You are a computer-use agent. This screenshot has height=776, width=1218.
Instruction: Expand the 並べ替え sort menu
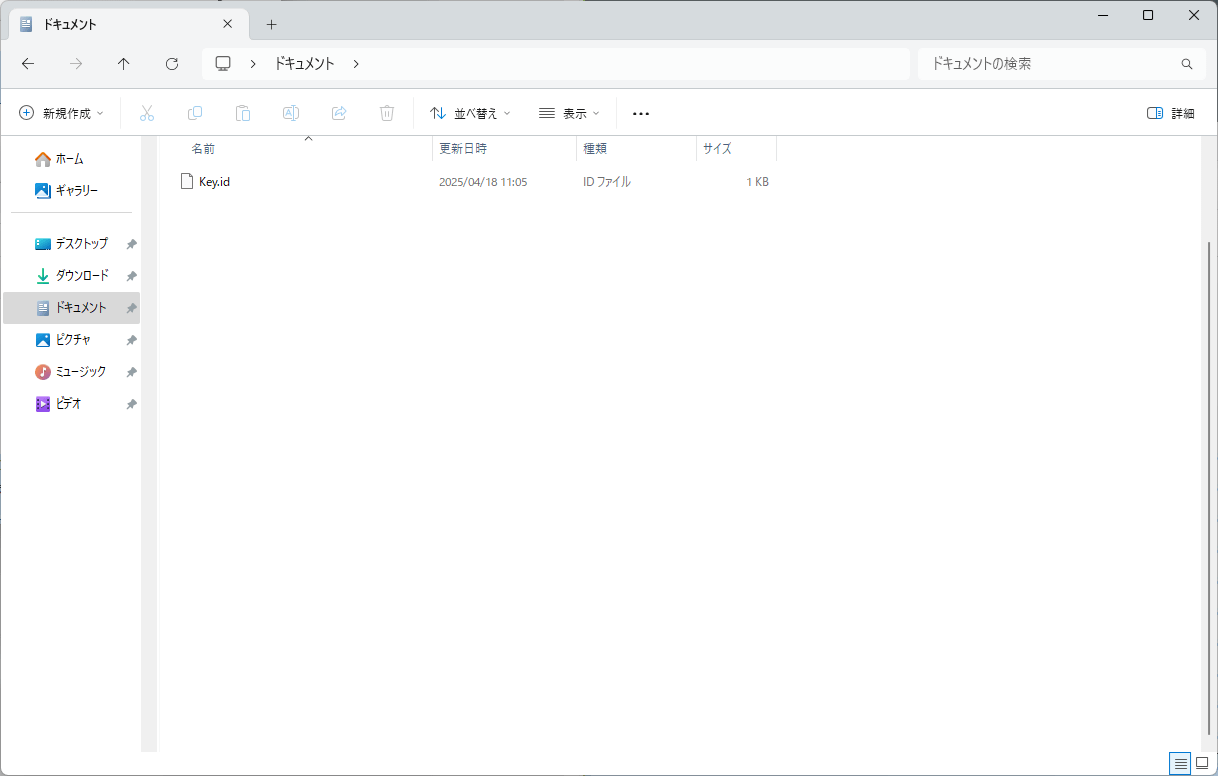(x=470, y=113)
